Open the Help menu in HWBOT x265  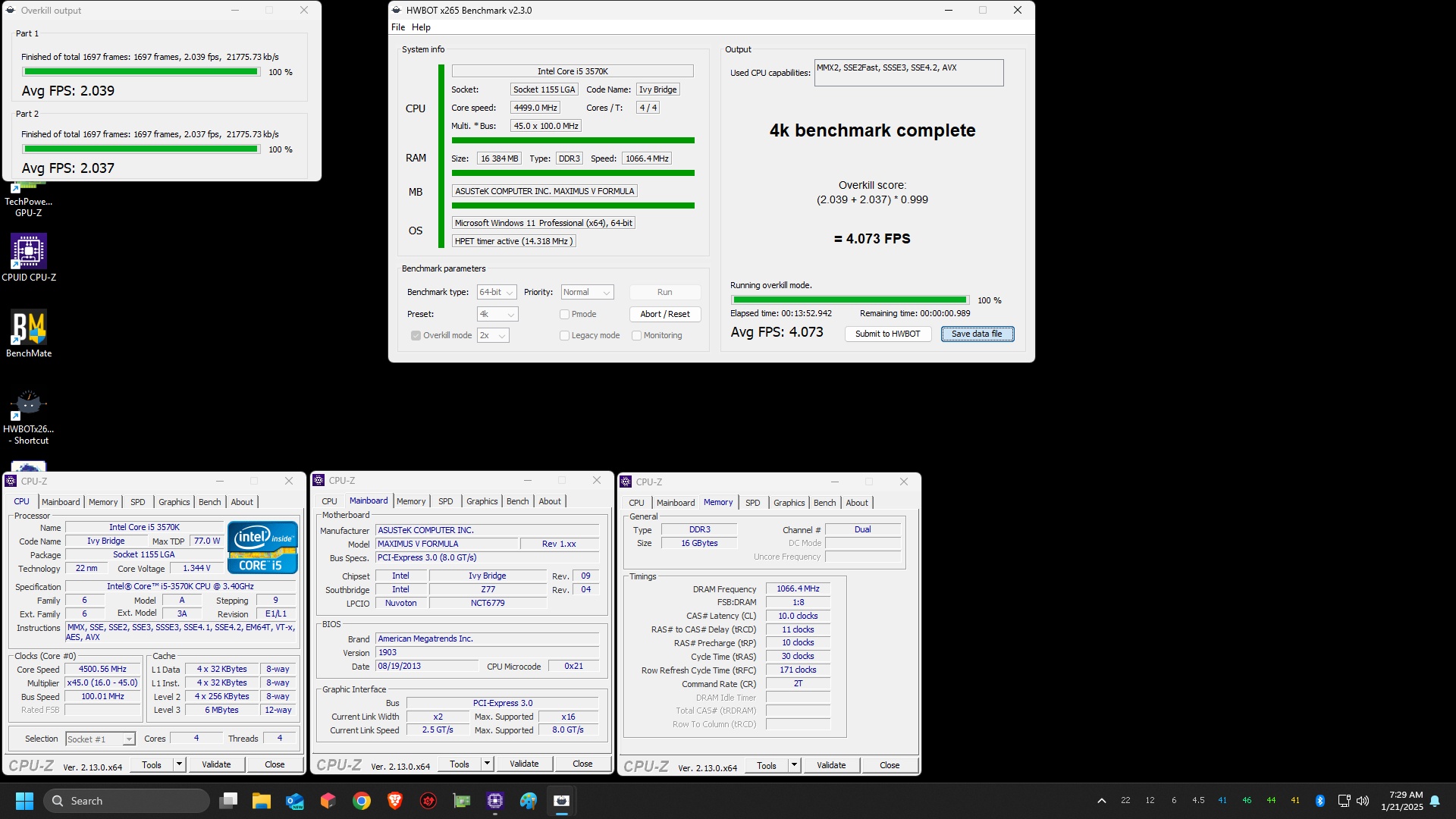pyautogui.click(x=421, y=27)
